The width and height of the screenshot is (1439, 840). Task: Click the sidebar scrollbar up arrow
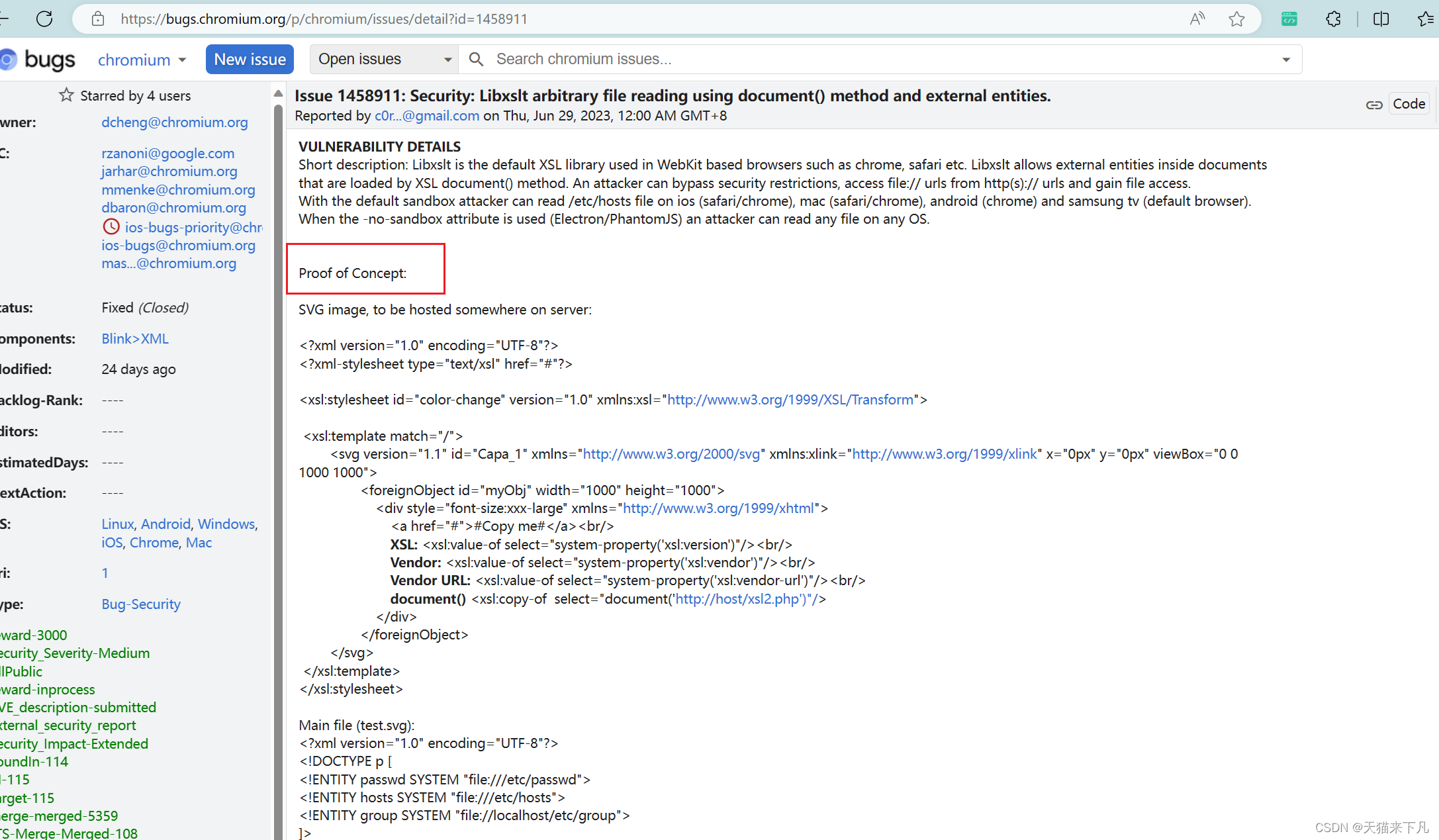tap(278, 93)
